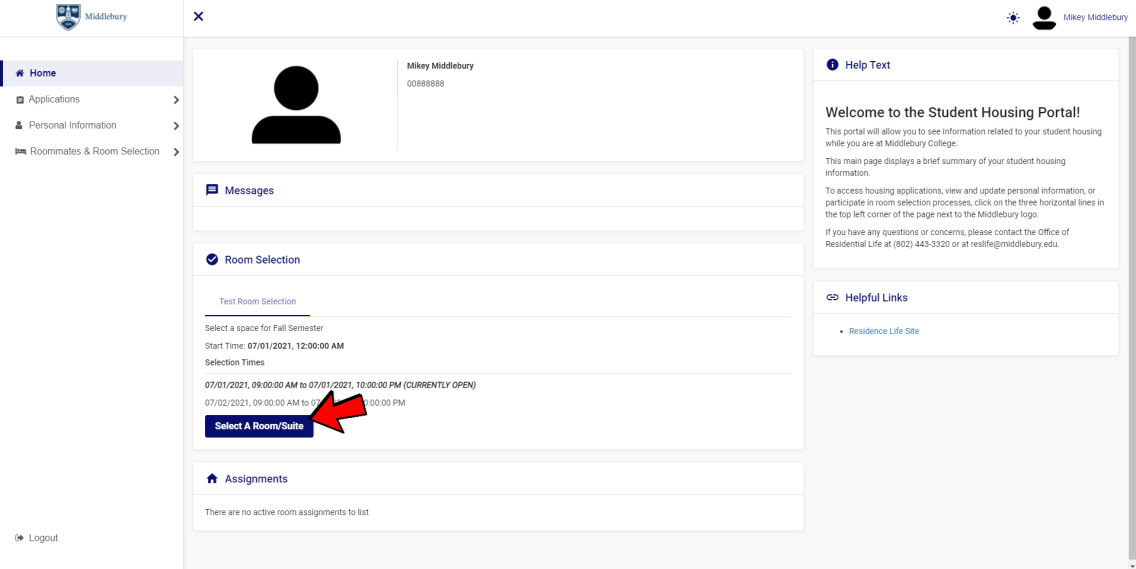Click the Roommates bed icon
This screenshot has height=569, width=1136.
pyautogui.click(x=20, y=151)
